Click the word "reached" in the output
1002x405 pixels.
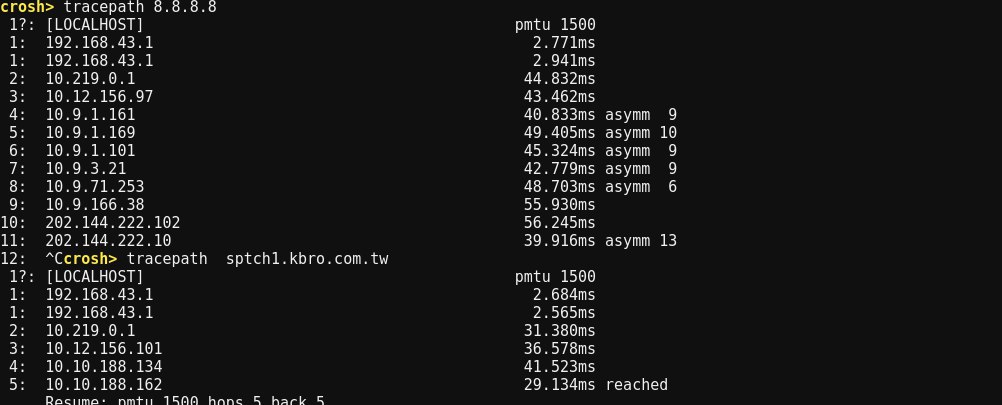coord(636,385)
